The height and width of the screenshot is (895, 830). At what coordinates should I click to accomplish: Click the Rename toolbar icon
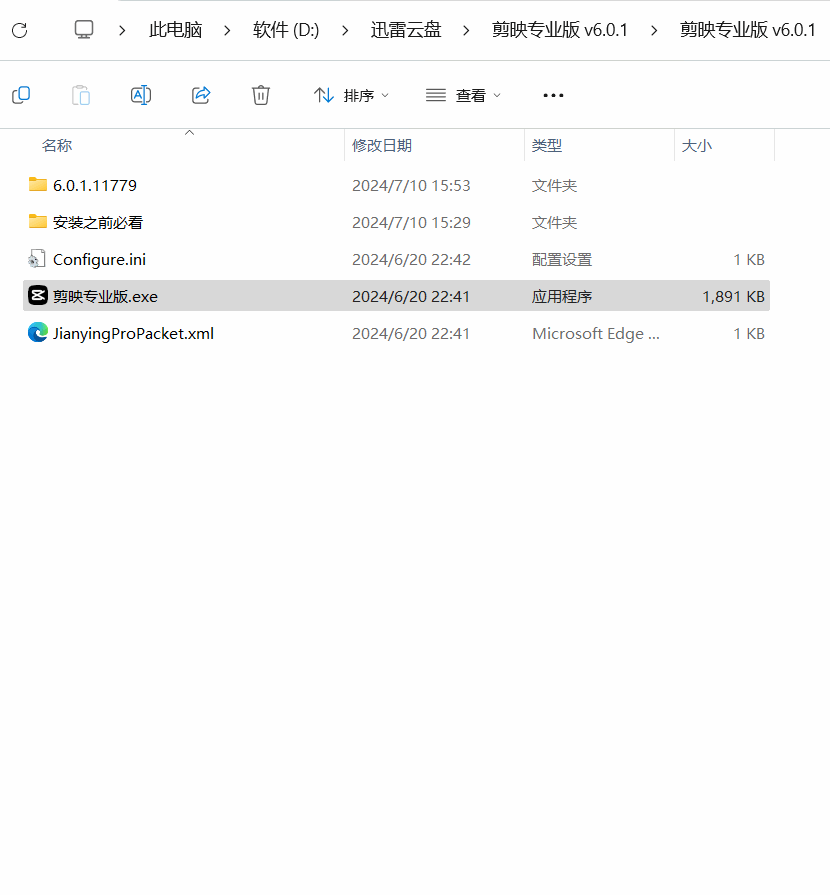141,95
